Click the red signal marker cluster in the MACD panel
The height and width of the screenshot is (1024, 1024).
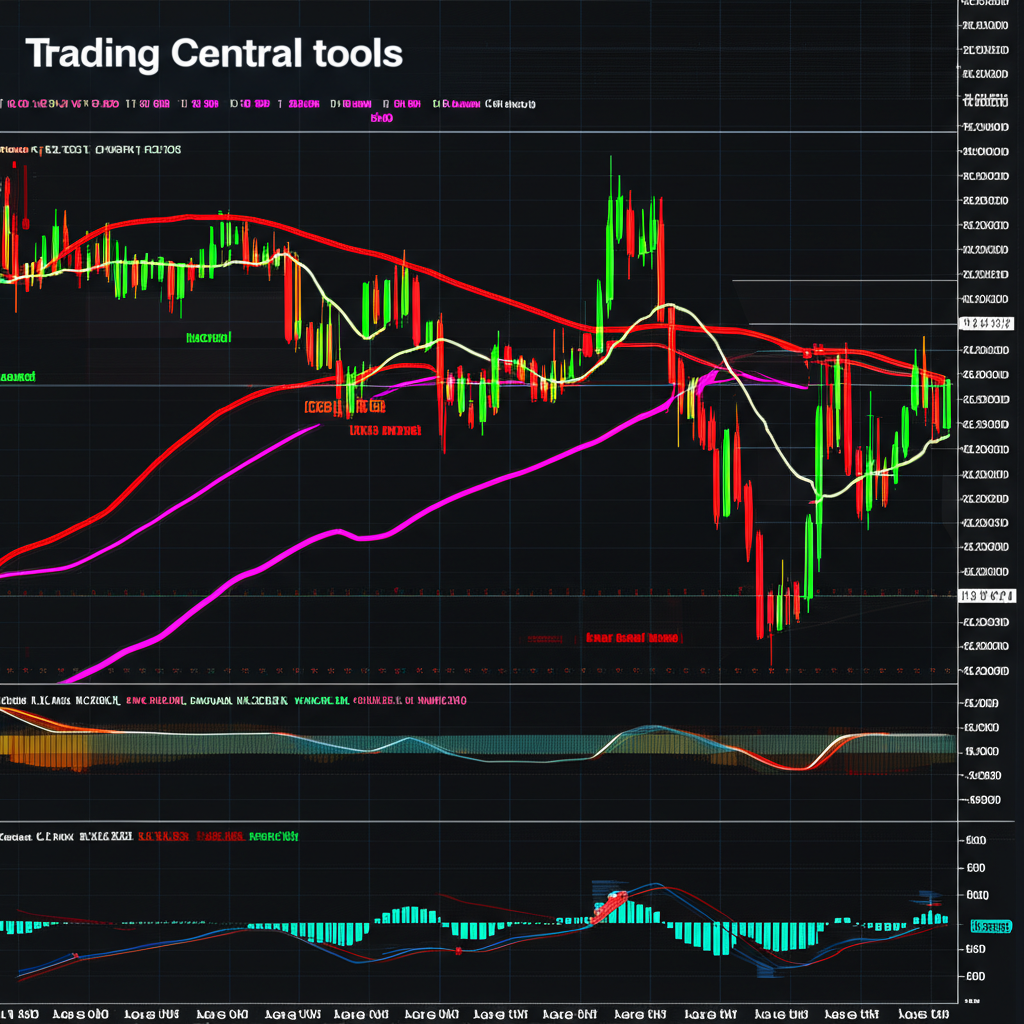(x=609, y=905)
